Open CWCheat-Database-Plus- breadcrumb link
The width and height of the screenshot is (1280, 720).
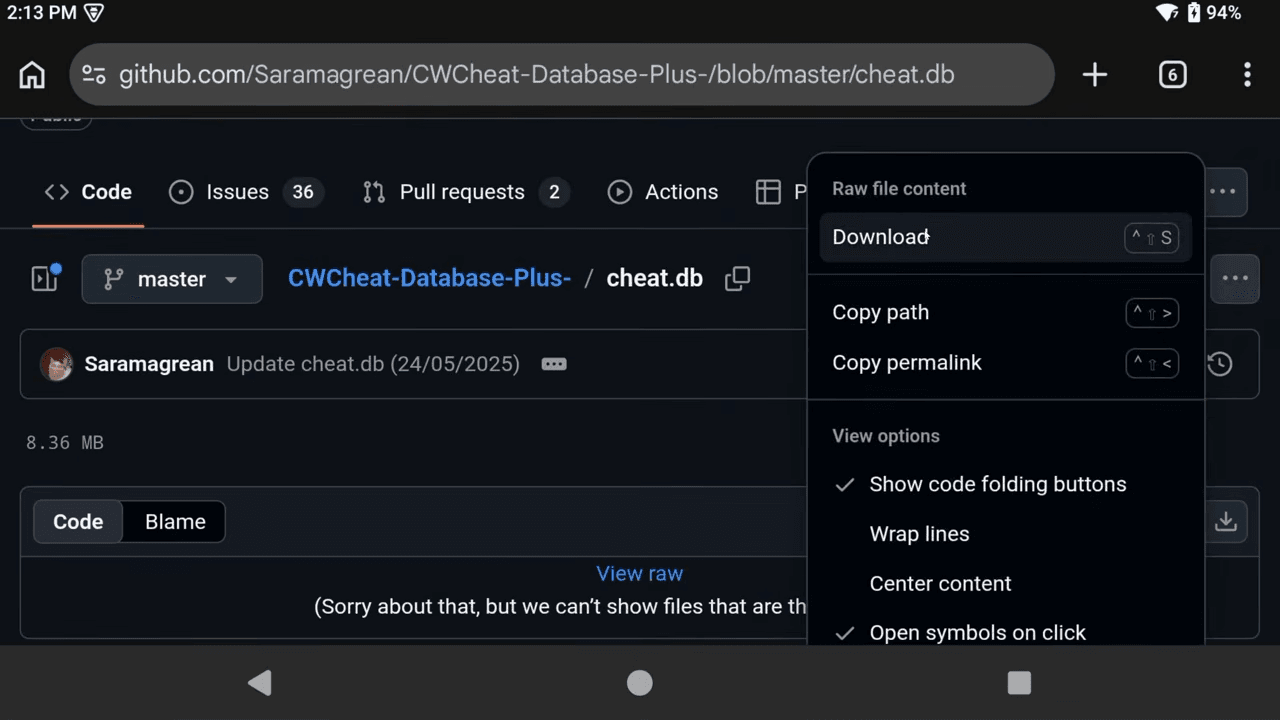click(x=430, y=278)
